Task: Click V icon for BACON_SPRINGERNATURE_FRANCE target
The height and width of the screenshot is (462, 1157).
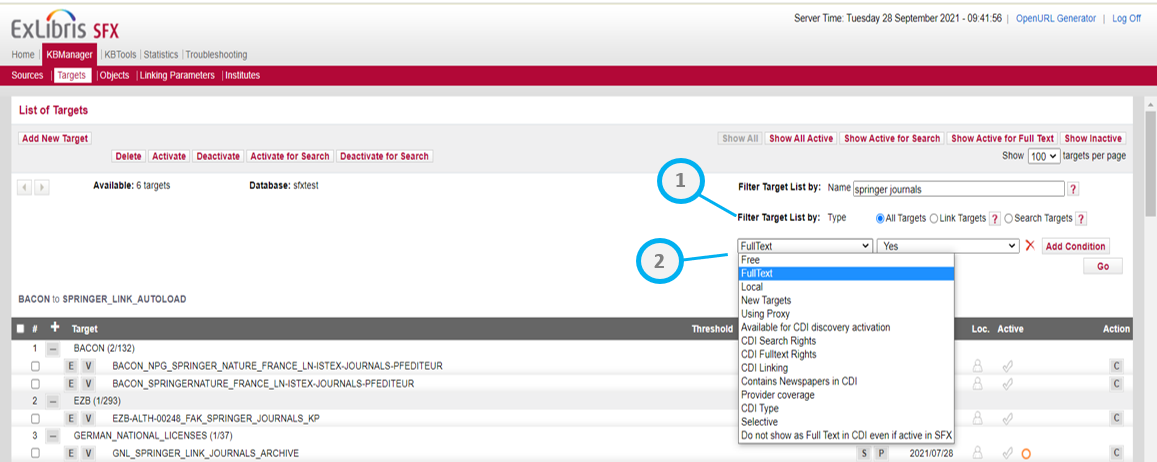Action: tap(88, 384)
